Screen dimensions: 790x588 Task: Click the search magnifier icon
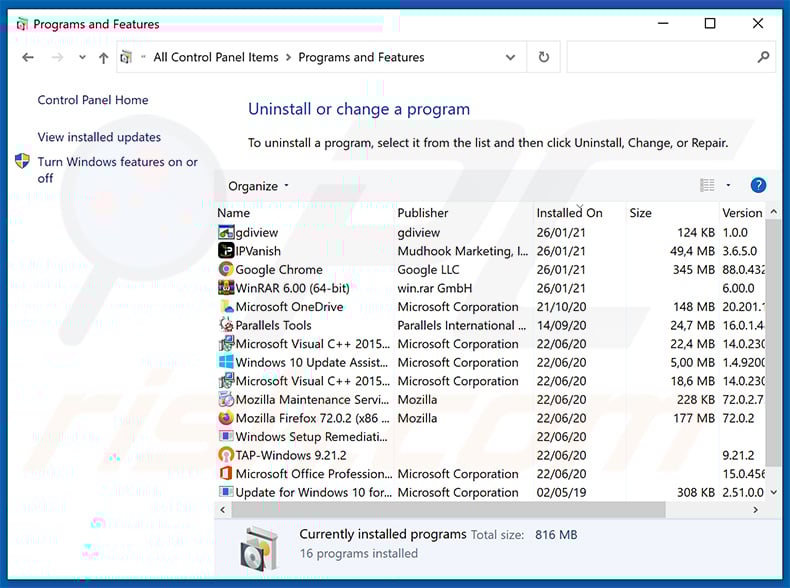[x=763, y=57]
